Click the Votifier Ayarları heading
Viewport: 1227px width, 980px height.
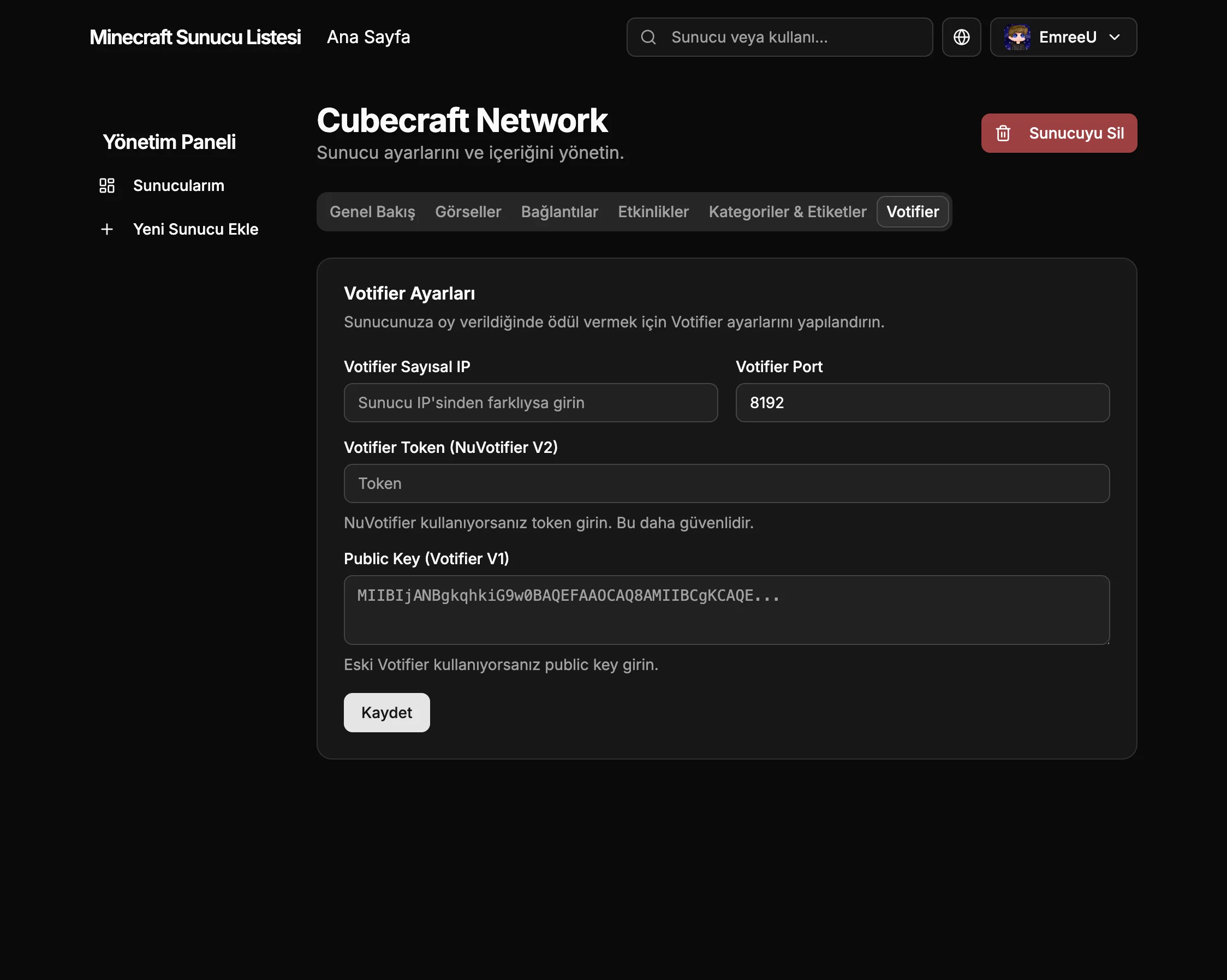pyautogui.click(x=409, y=294)
